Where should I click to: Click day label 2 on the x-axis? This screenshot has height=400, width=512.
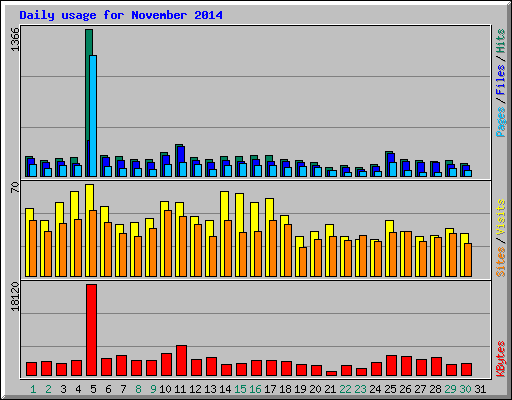click(48, 389)
